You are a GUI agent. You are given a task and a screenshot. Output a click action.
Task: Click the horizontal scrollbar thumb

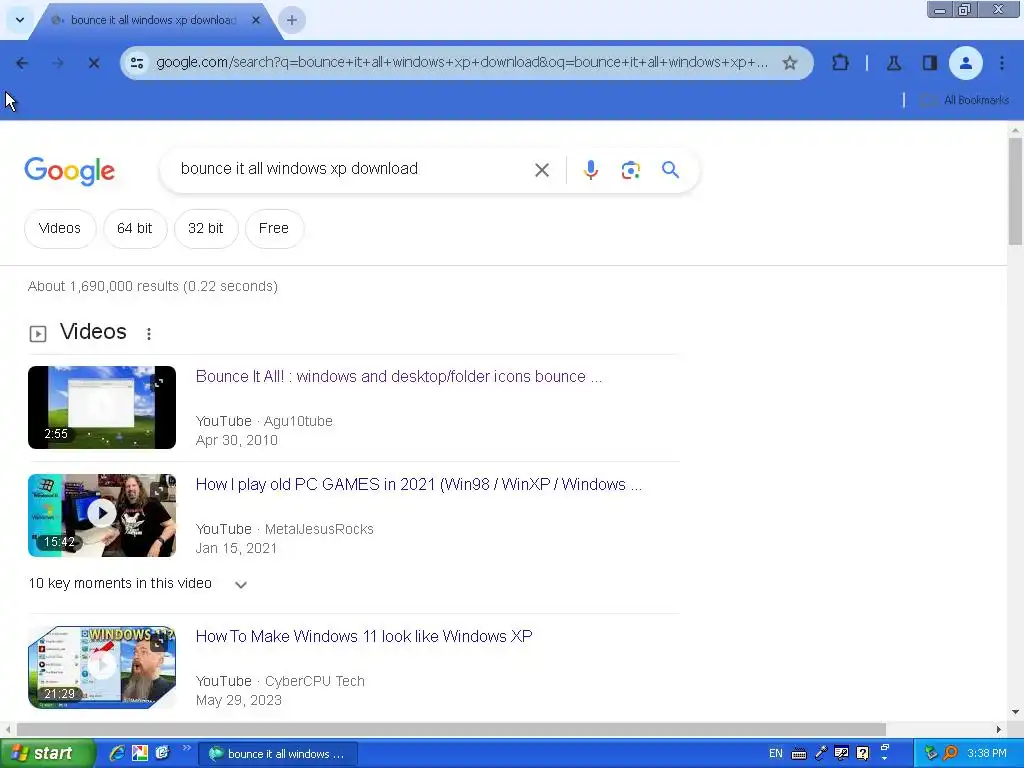point(451,729)
